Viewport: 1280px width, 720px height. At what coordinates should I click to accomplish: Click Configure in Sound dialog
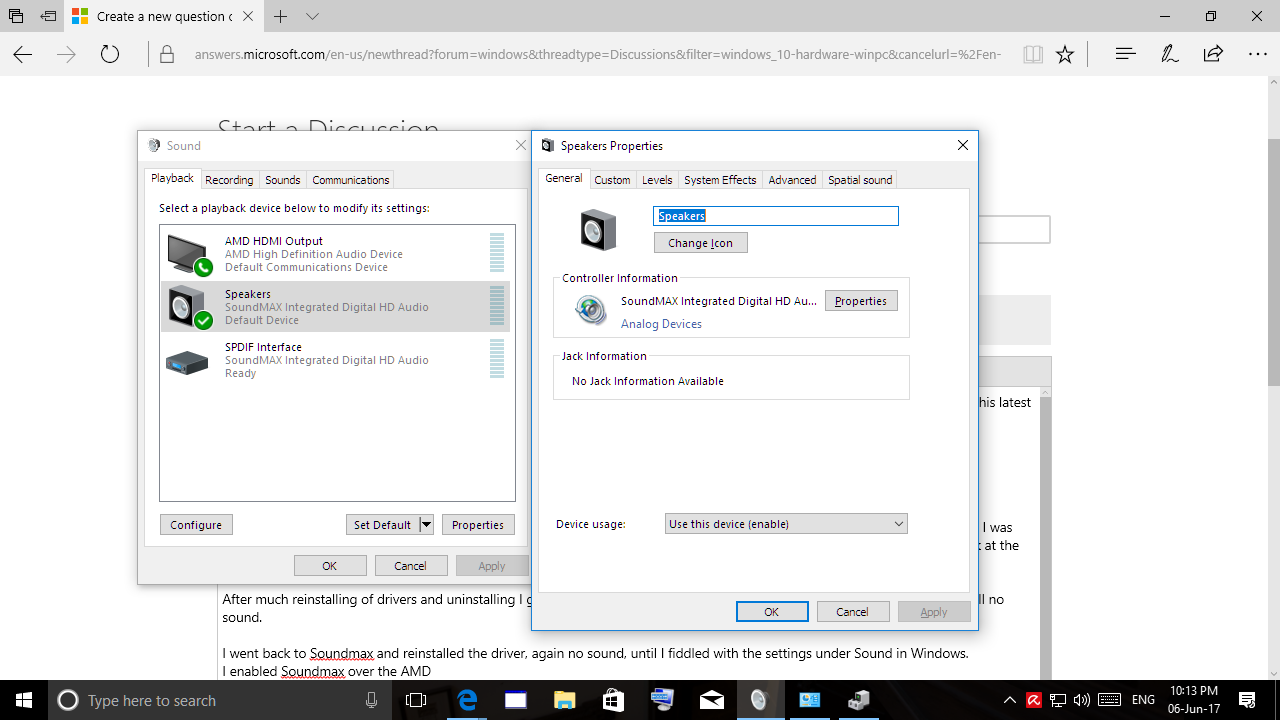point(196,525)
